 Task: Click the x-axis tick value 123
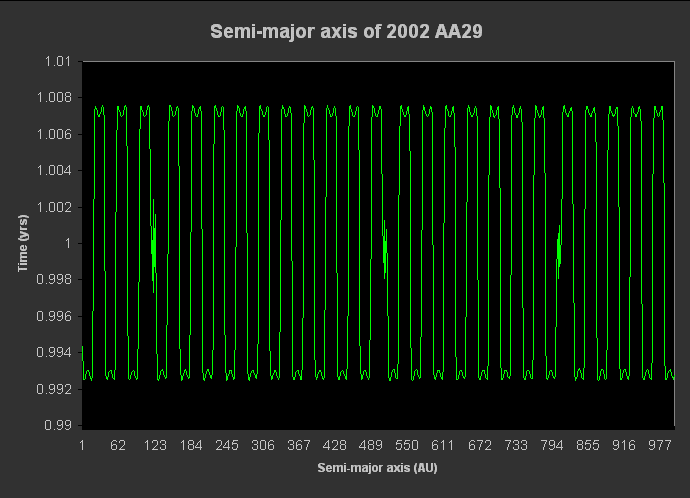[x=155, y=446]
